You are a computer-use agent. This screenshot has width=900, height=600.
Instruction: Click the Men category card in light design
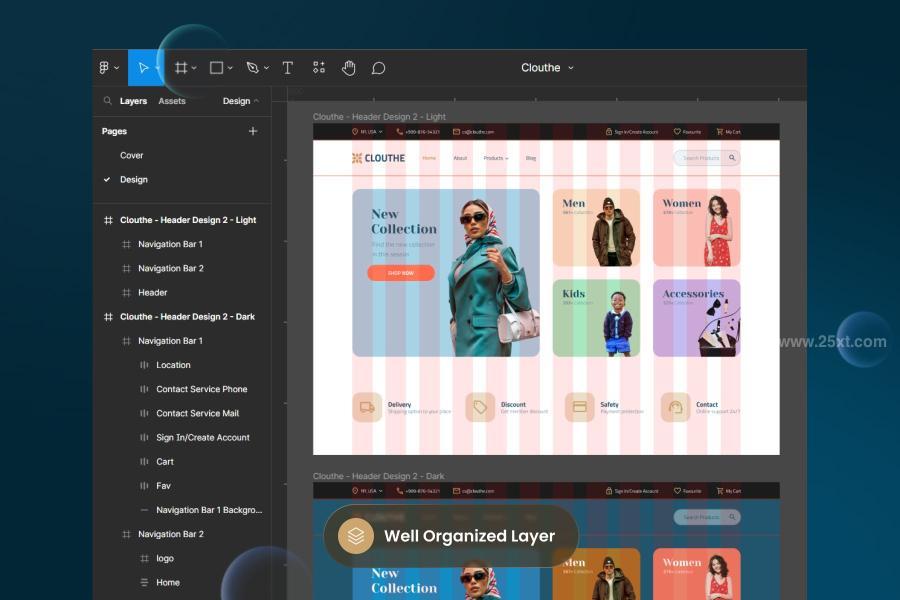click(x=596, y=227)
